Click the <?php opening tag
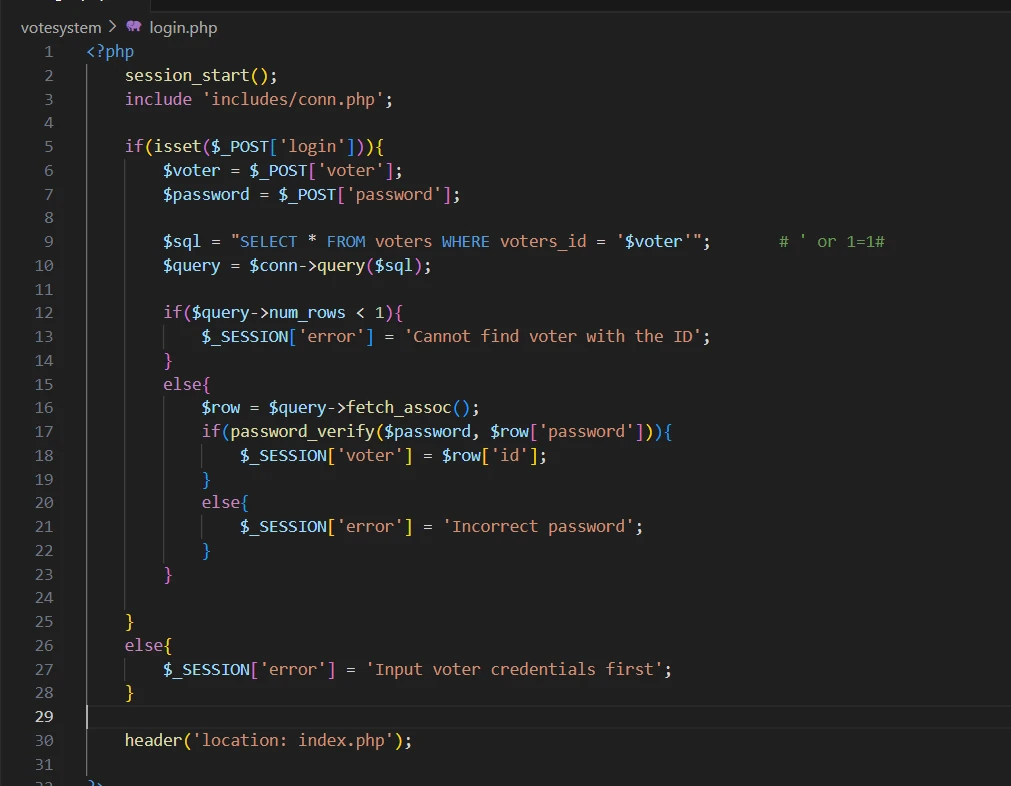Viewport: 1011px width, 786px height. tap(110, 52)
